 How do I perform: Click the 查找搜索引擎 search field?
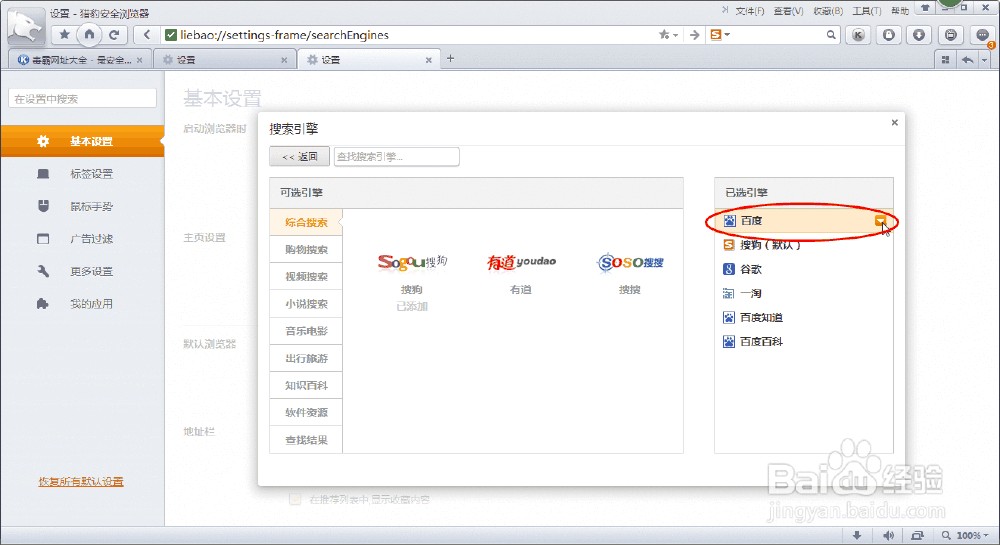coord(397,156)
